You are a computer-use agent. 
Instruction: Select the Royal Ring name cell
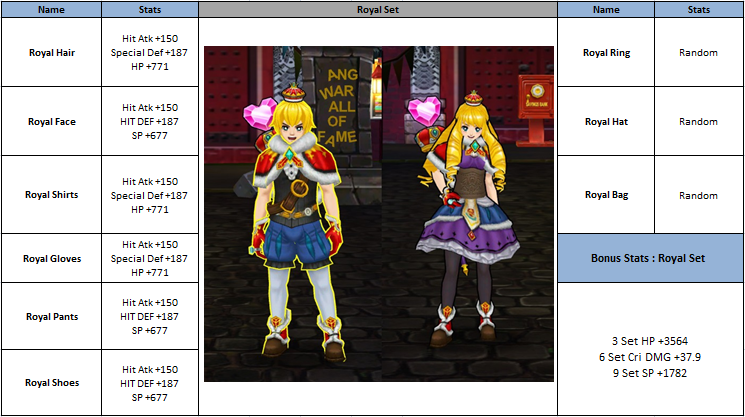(x=606, y=52)
